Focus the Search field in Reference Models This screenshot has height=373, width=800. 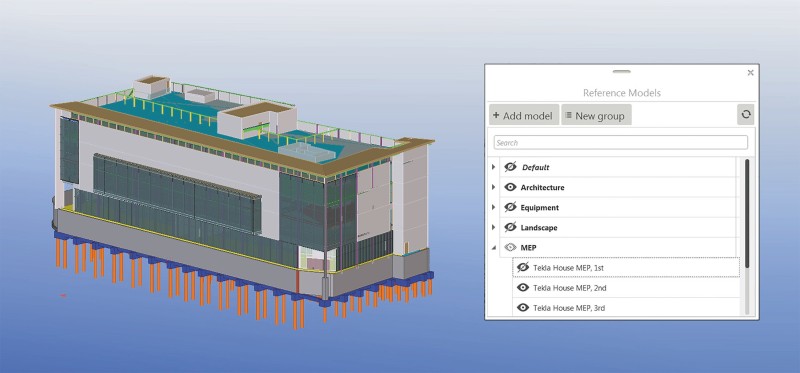[x=620, y=142]
